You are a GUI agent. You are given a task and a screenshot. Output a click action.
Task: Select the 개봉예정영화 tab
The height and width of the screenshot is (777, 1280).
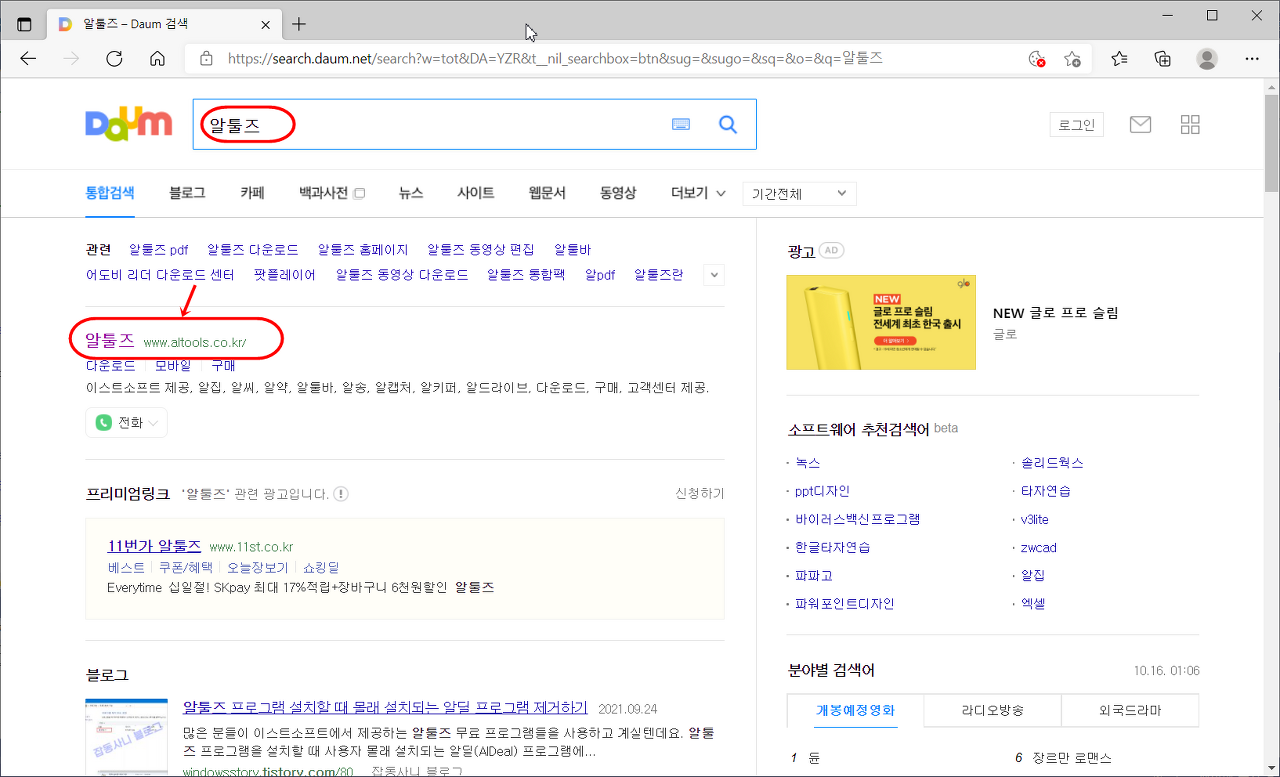(x=856, y=711)
